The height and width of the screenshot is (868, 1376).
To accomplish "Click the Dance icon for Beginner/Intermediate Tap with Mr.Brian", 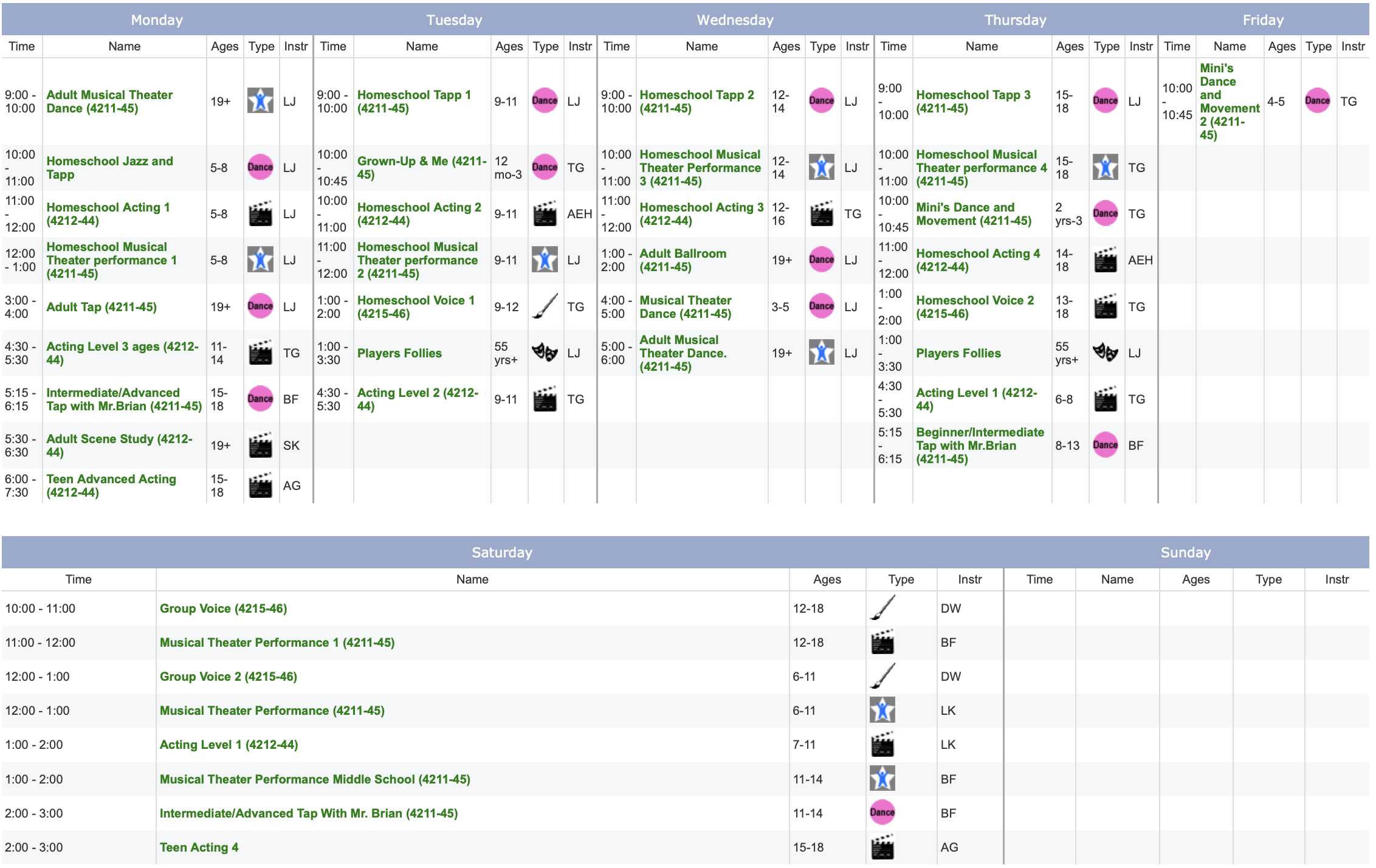I will [1106, 445].
